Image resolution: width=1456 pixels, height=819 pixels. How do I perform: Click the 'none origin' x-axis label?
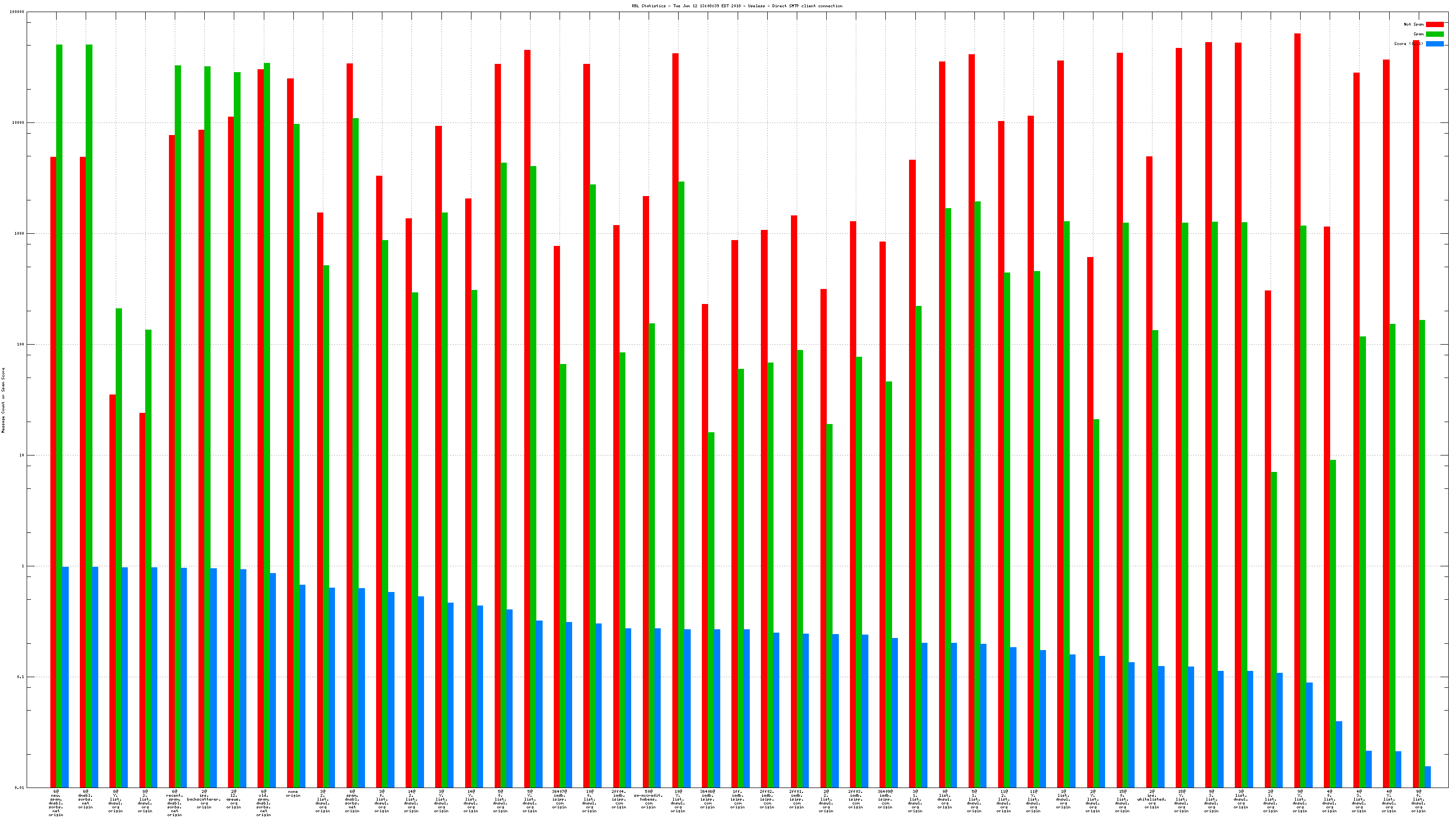coord(293,793)
